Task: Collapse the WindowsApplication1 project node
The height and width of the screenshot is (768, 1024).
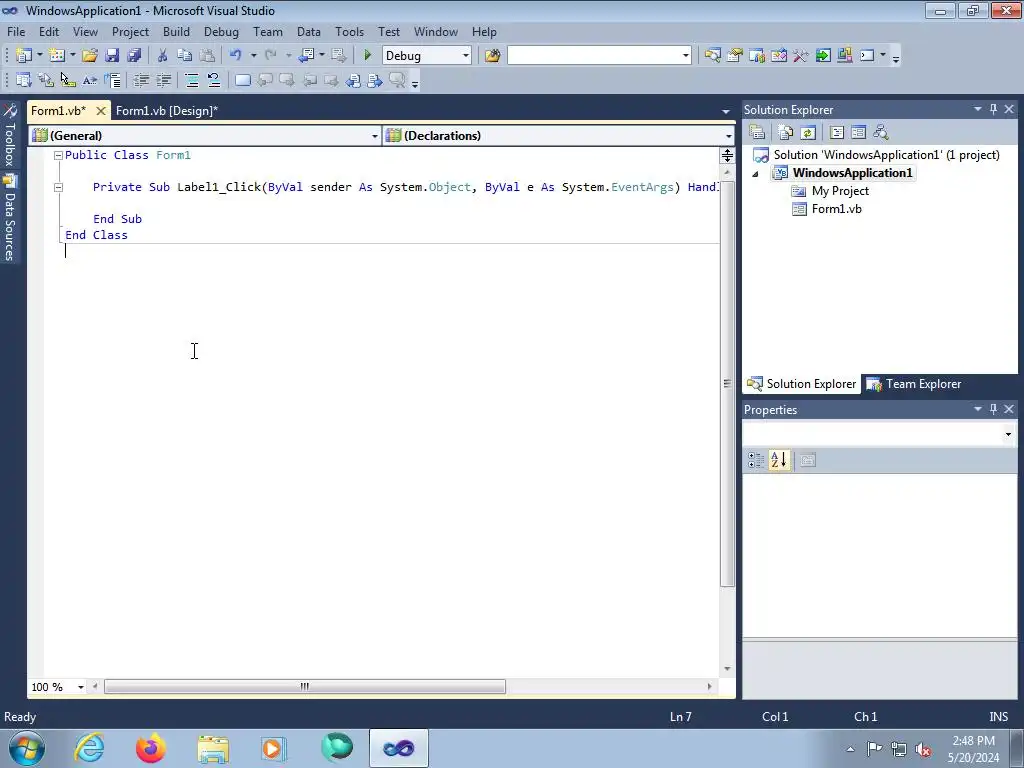Action: pyautogui.click(x=756, y=174)
